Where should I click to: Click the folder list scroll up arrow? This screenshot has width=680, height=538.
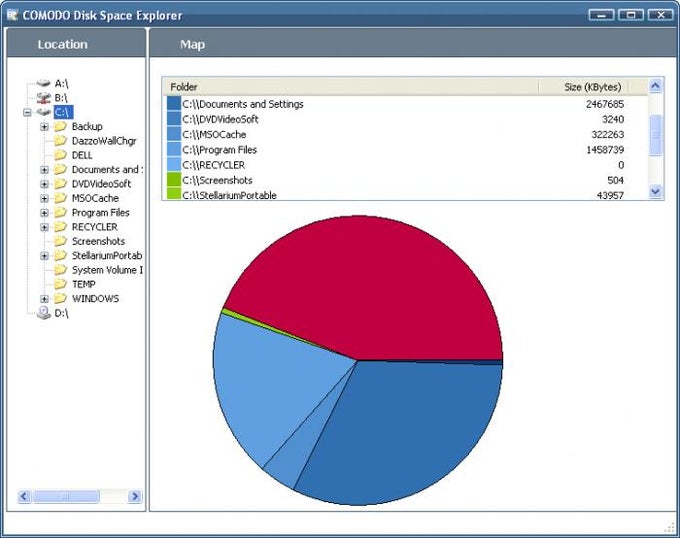pos(655,86)
